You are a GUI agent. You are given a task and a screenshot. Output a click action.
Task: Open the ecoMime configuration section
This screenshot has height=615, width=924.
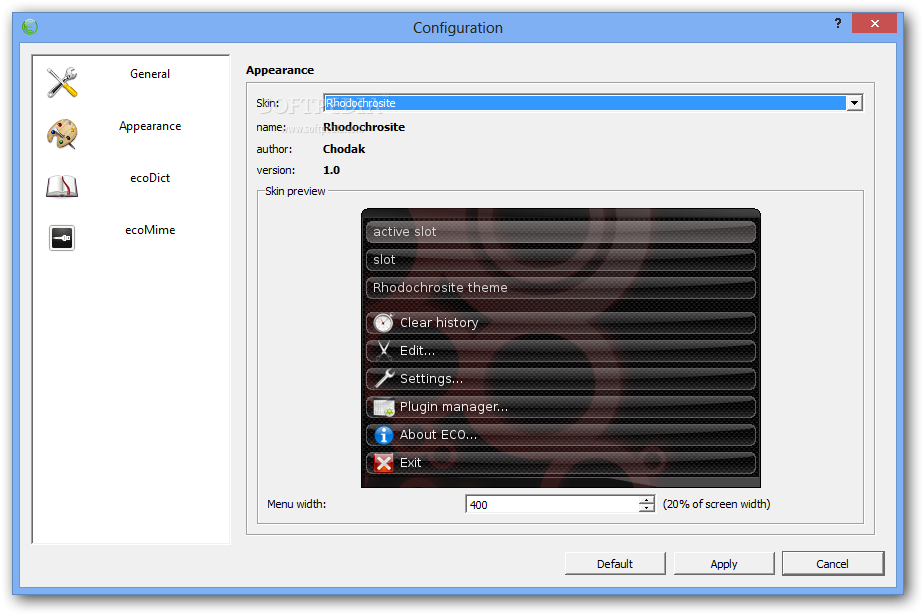point(150,230)
